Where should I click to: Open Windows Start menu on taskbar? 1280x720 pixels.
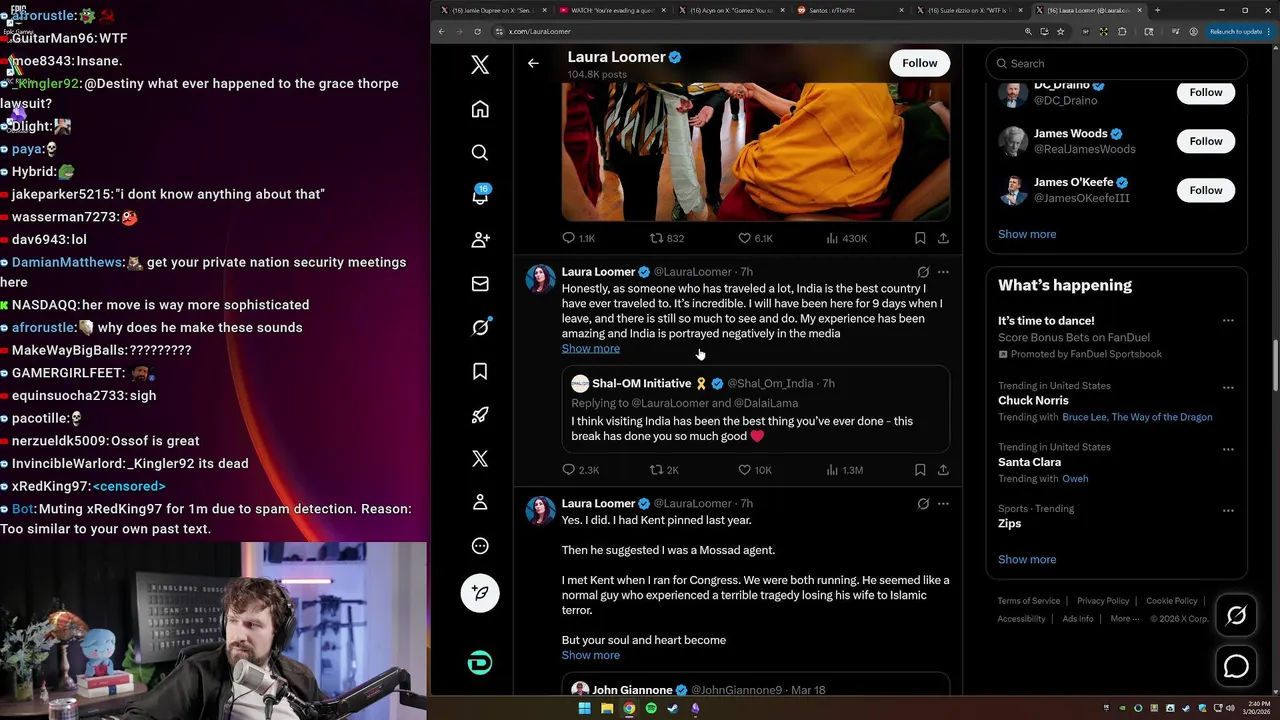tap(585, 709)
